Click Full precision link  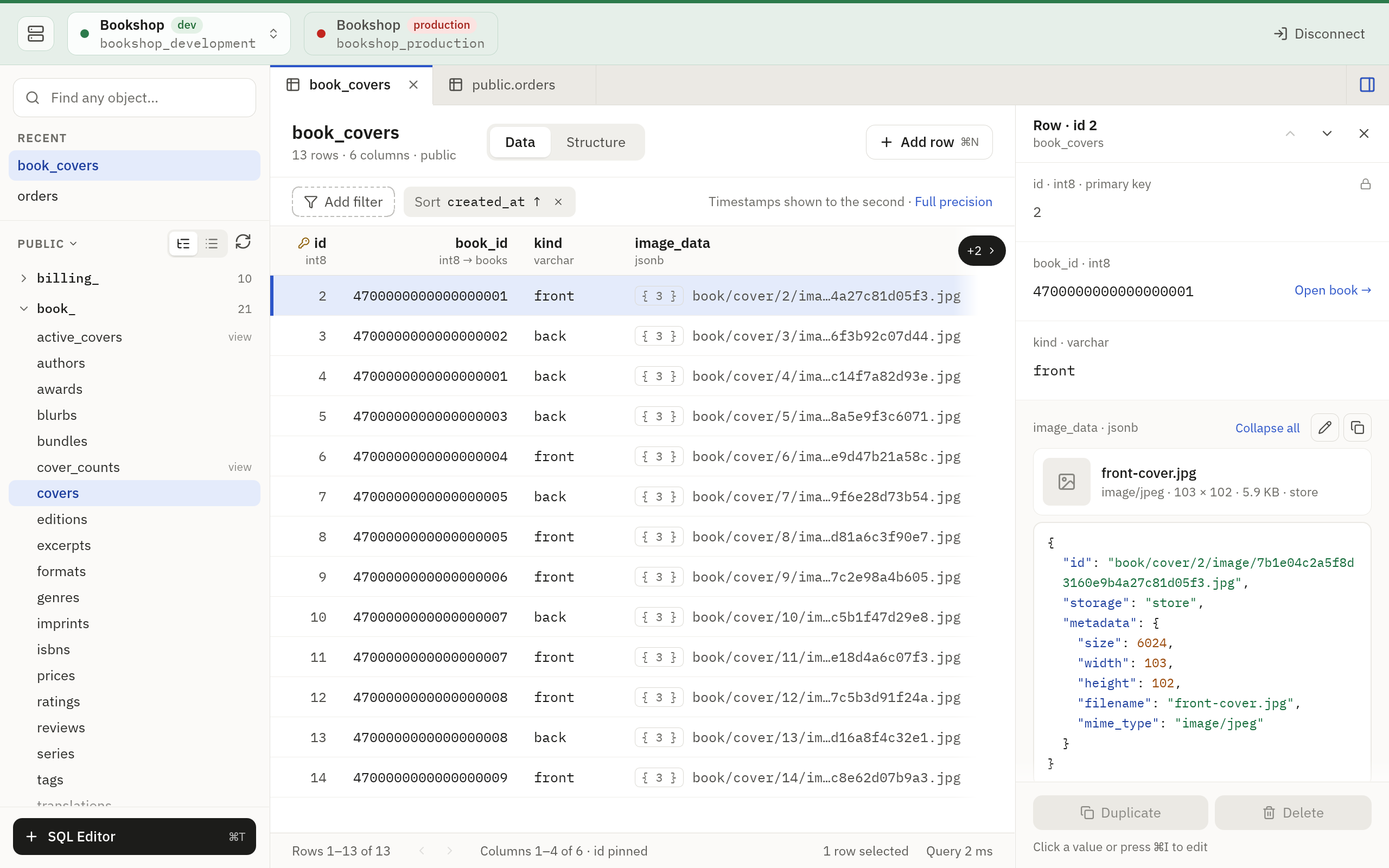click(953, 202)
